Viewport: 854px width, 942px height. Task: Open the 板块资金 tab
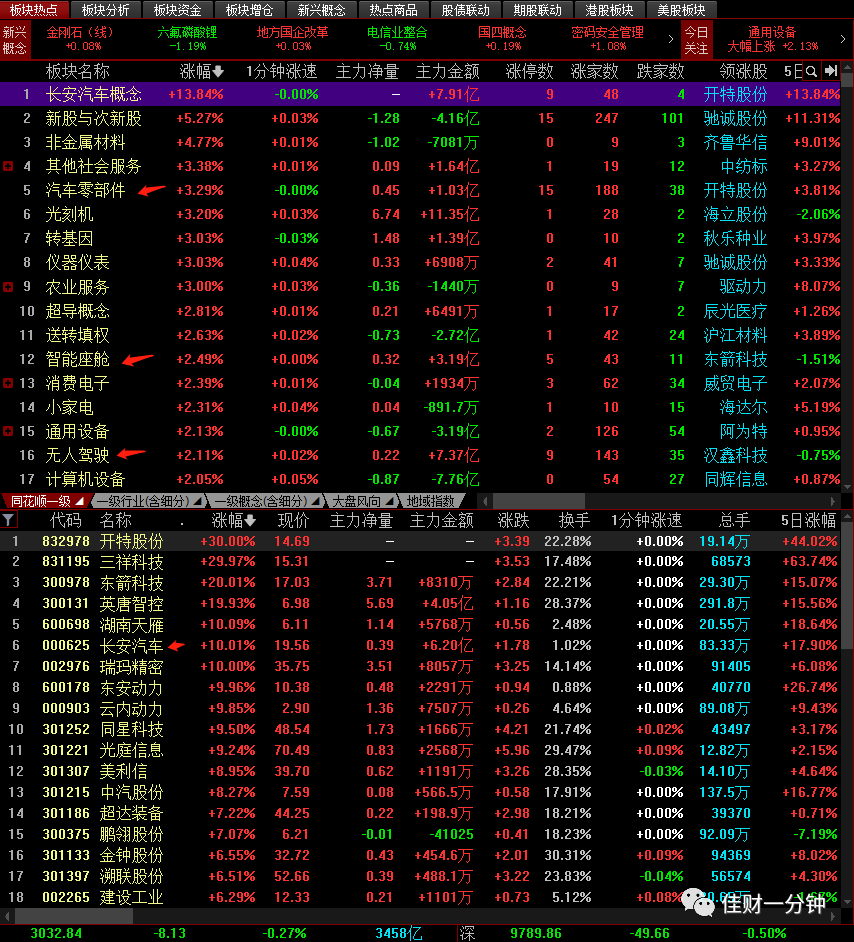tap(177, 10)
